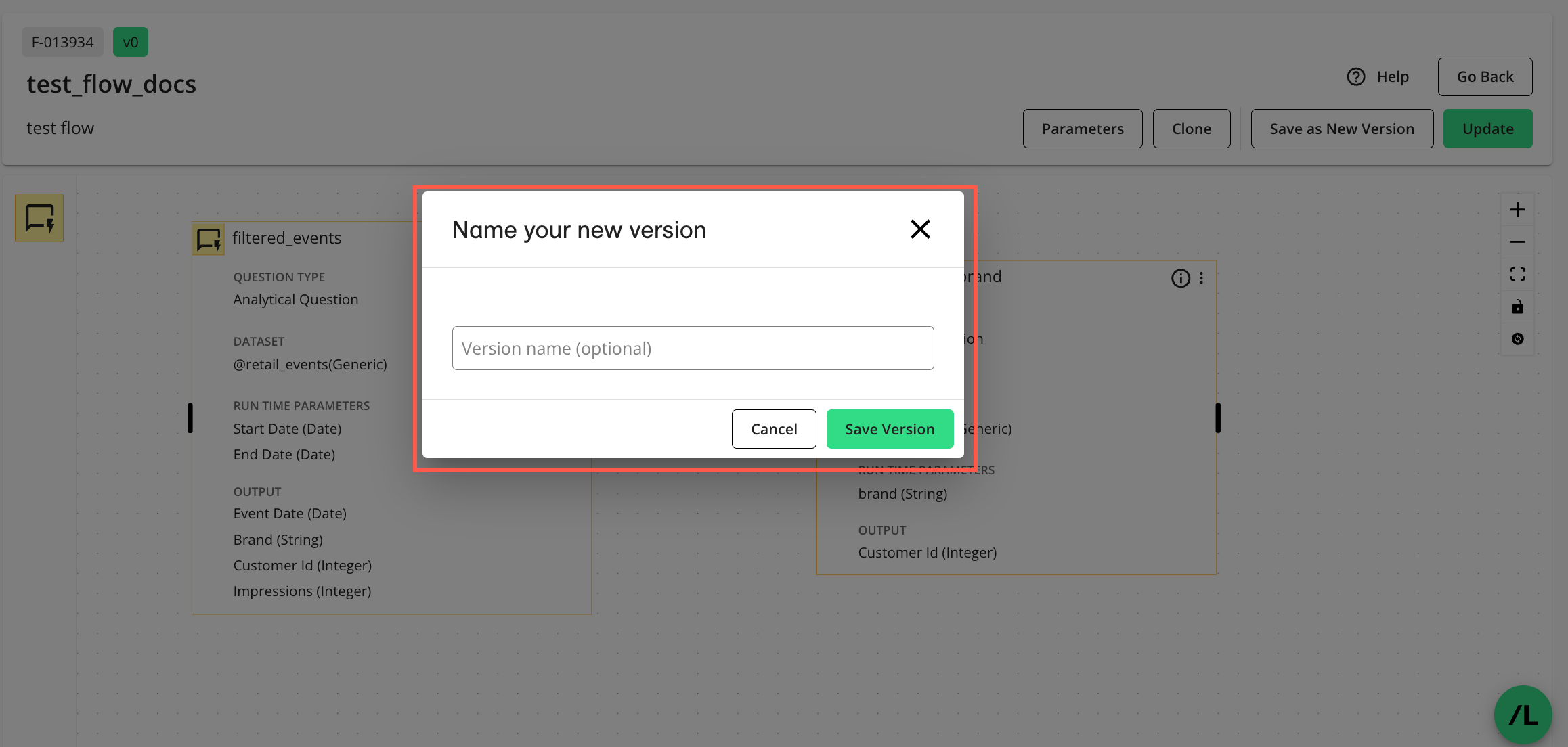Clone the test_flow_docs flow
The width and height of the screenshot is (1568, 747).
(1191, 129)
